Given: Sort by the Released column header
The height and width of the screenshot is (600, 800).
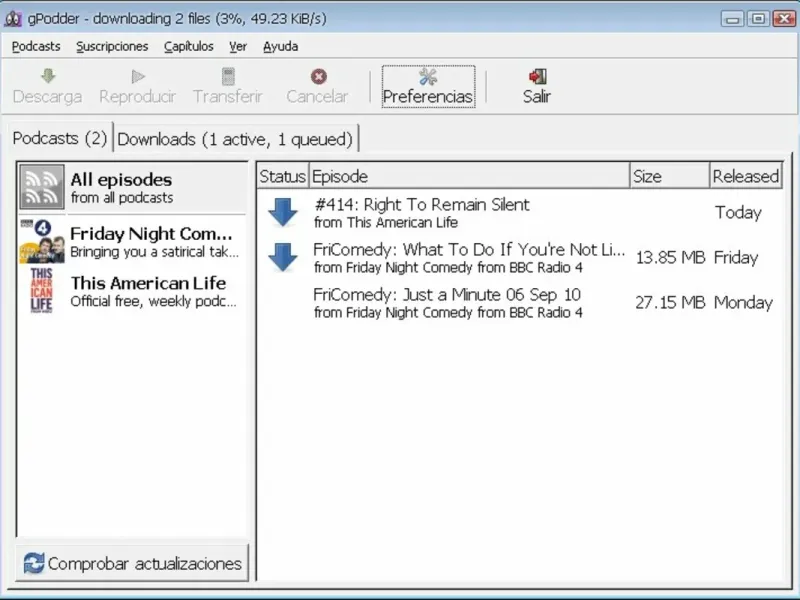Looking at the screenshot, I should tap(745, 177).
